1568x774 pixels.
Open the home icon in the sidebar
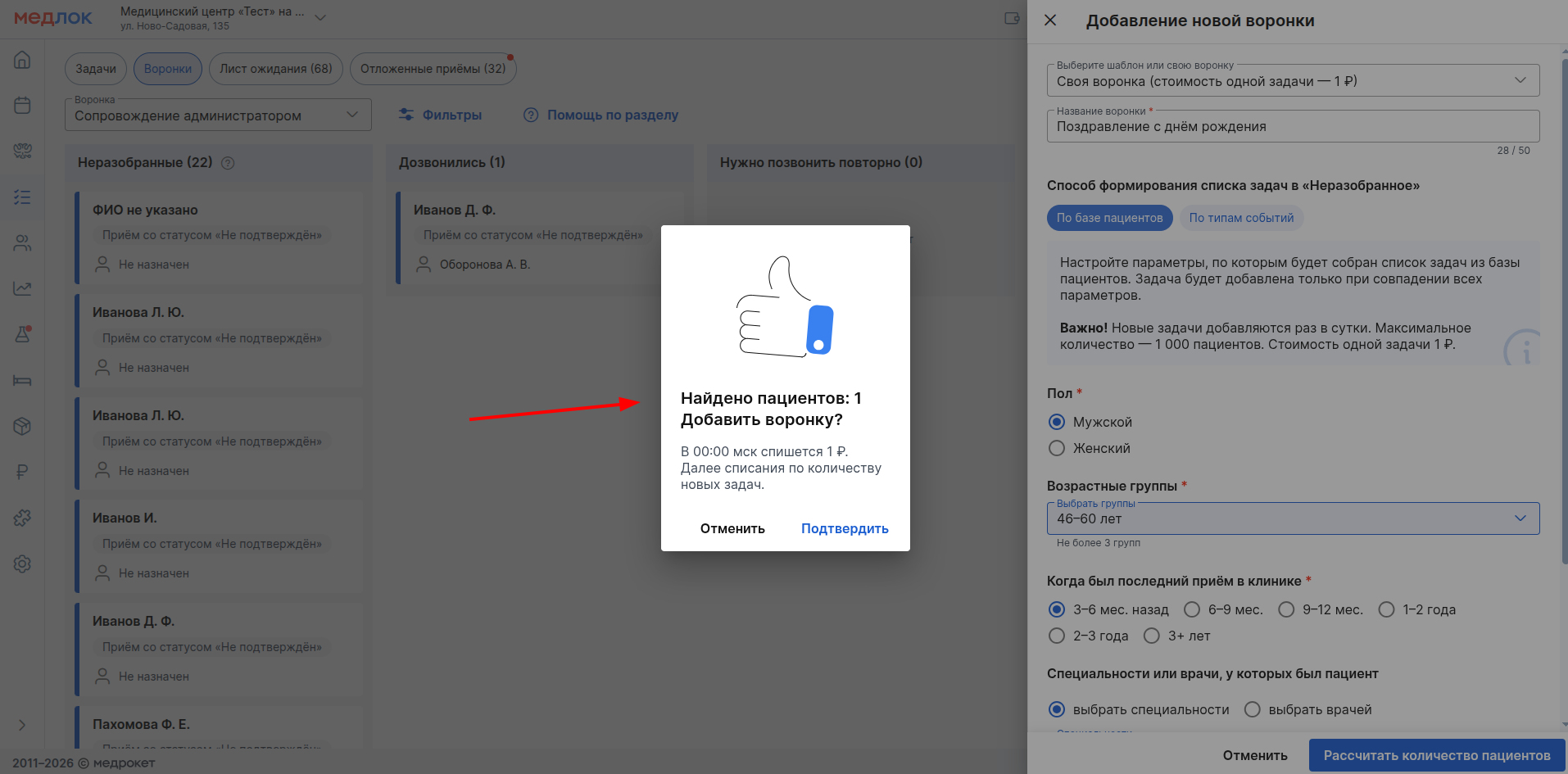click(22, 60)
